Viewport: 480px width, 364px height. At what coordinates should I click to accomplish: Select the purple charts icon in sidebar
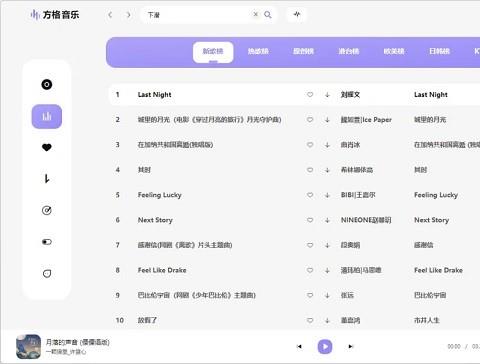[47, 116]
